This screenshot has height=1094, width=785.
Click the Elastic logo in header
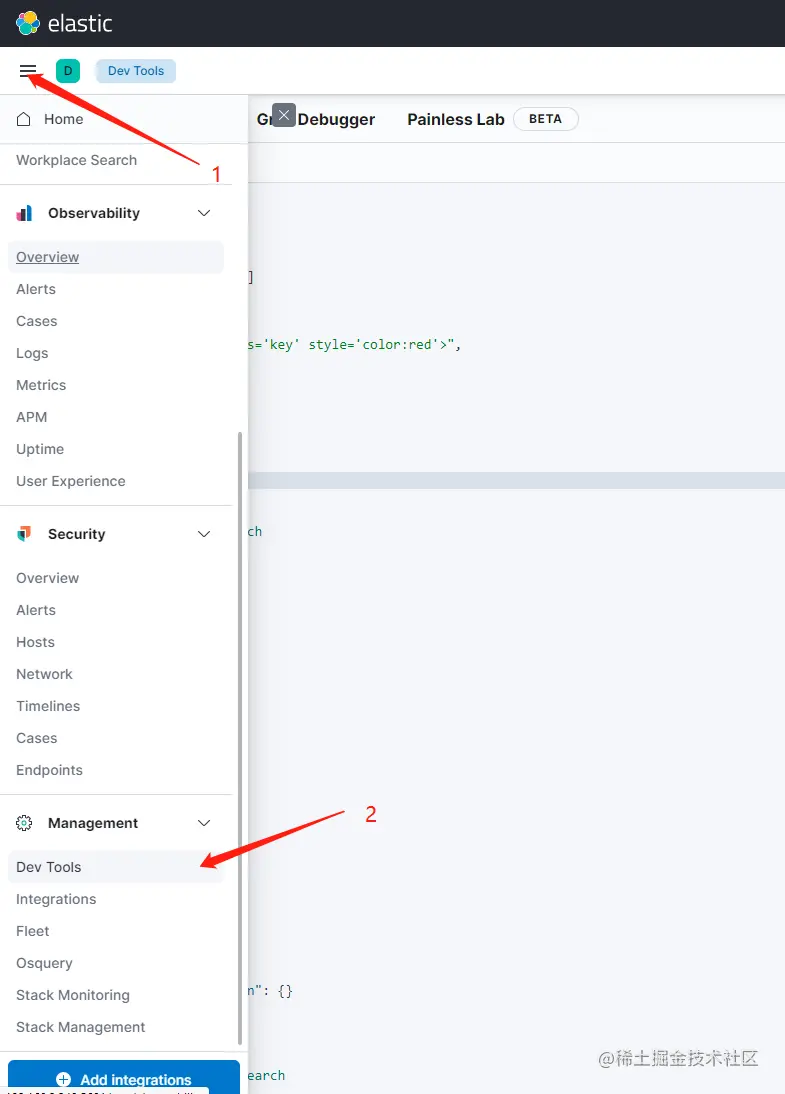63,23
